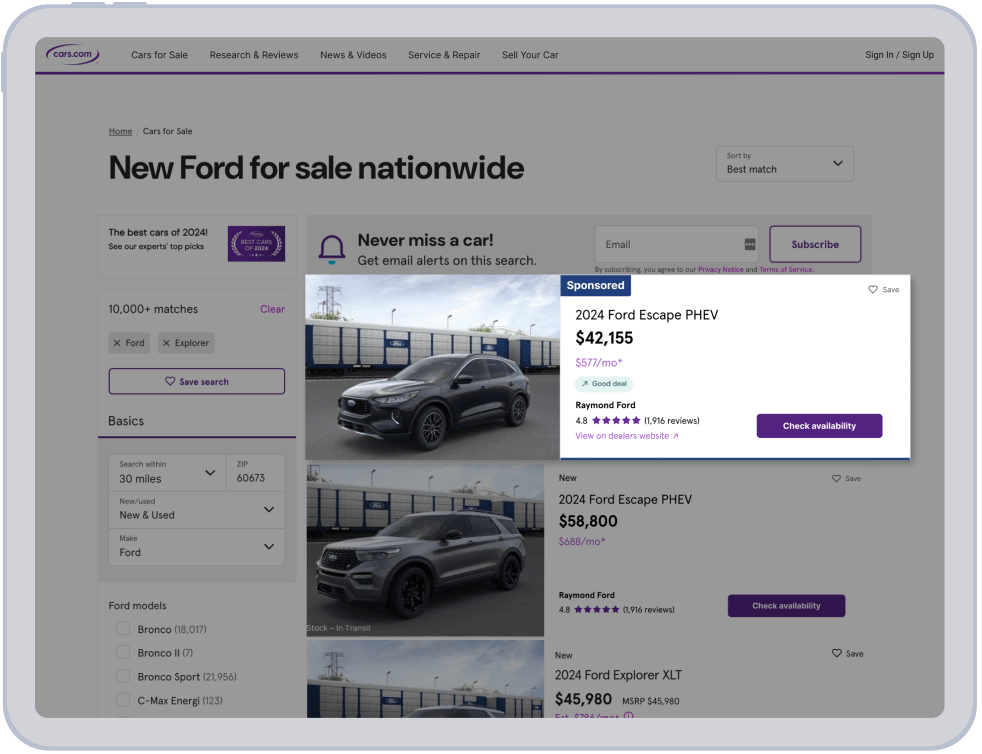The image size is (982, 754).
Task: Open Research & Reviews menu
Action: click(x=254, y=55)
